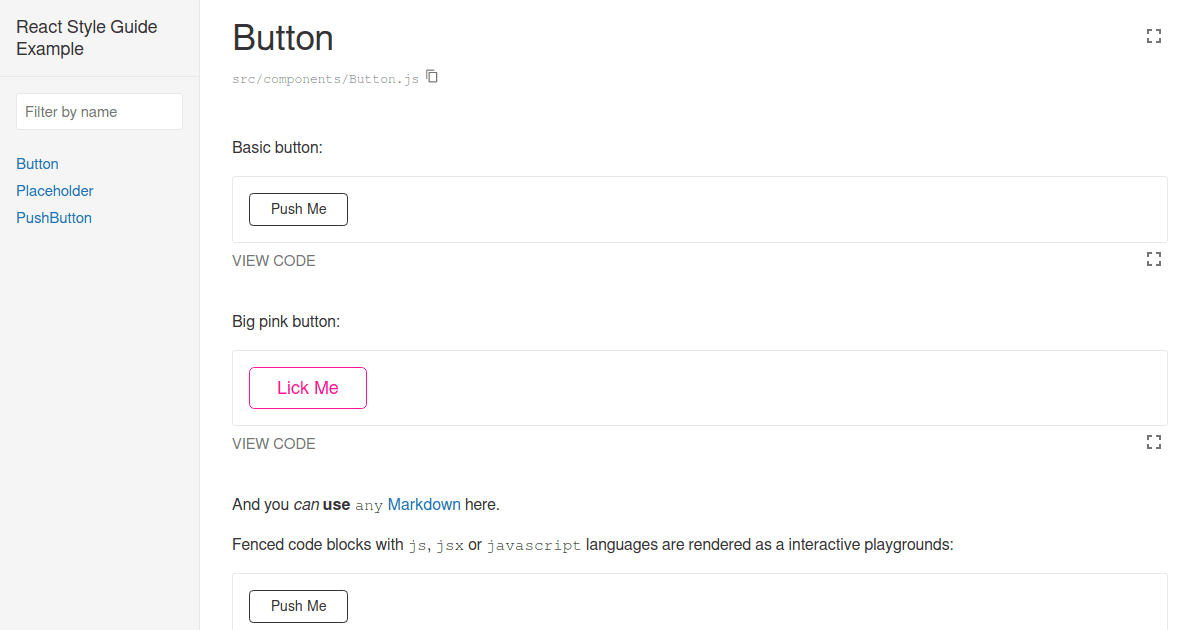
Task: Click the Button page heading
Action: (x=283, y=38)
